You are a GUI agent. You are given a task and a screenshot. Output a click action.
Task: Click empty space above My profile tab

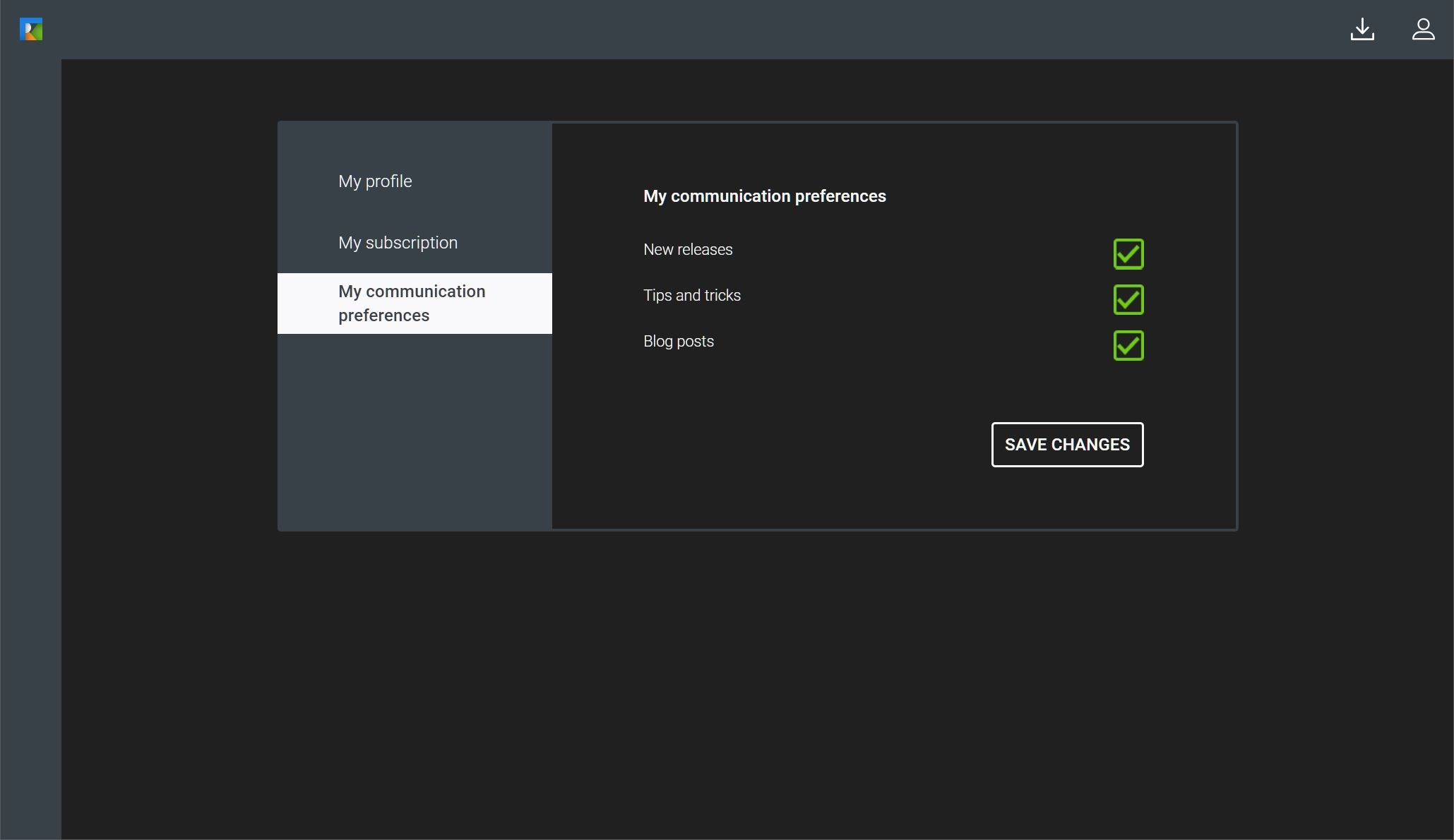click(x=414, y=141)
